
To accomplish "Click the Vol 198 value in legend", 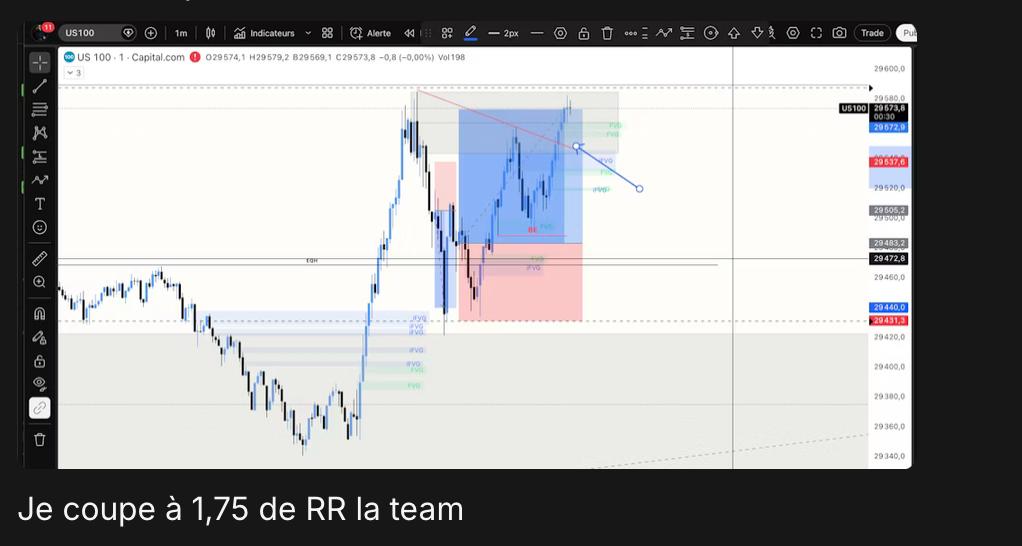I will pos(452,57).
